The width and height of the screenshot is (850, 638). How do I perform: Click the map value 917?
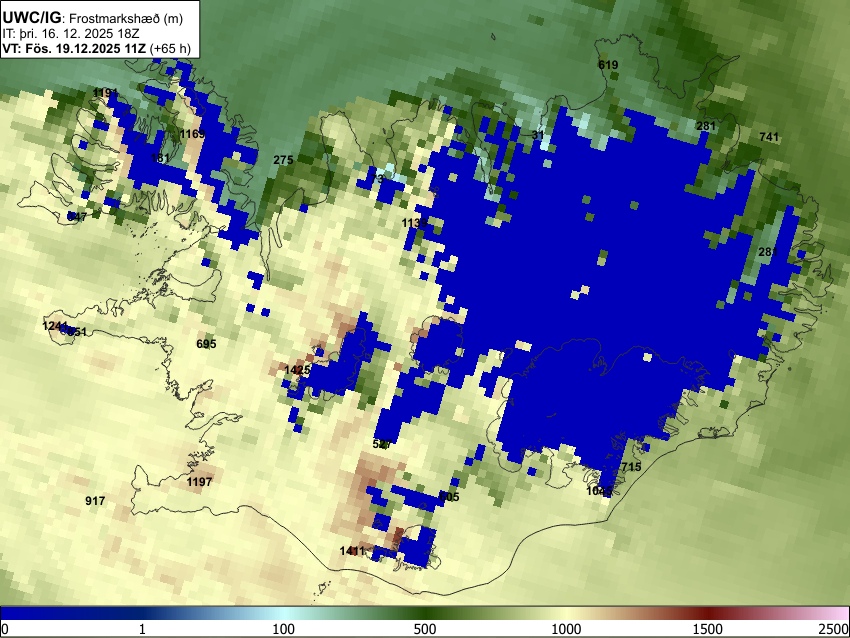(95, 500)
